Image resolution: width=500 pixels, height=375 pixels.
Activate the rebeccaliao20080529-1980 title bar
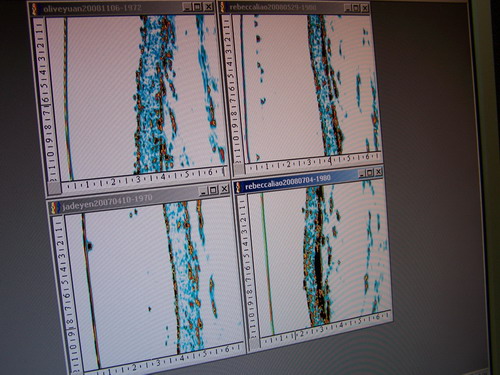click(x=295, y=7)
